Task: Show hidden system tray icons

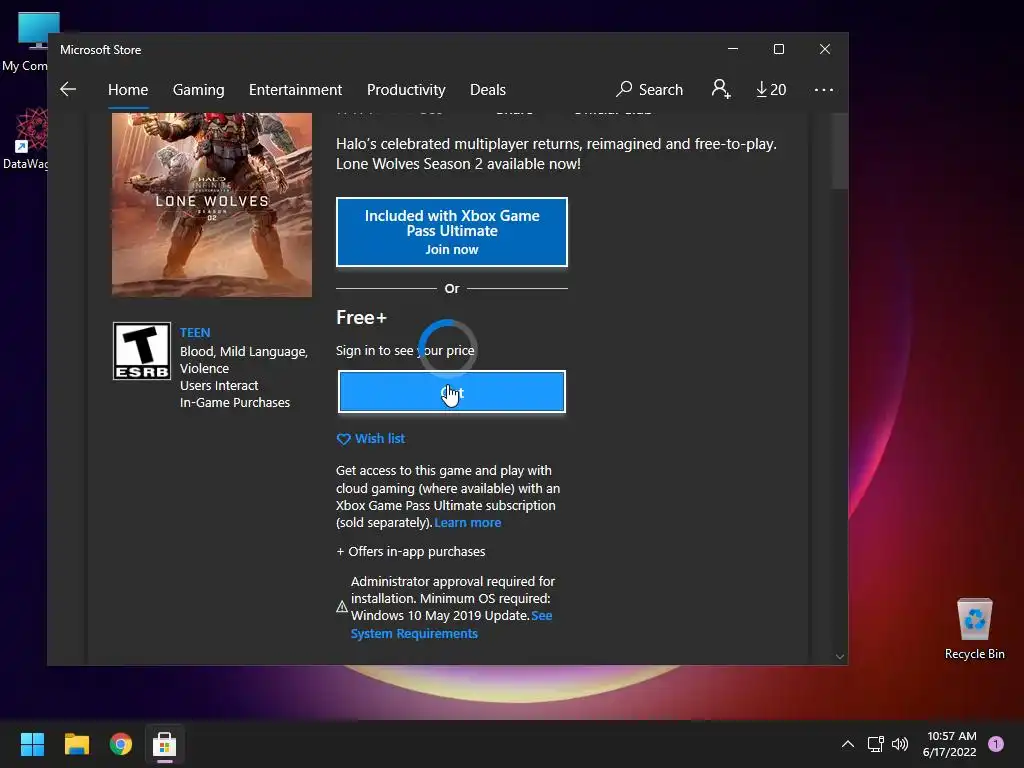Action: 848,744
